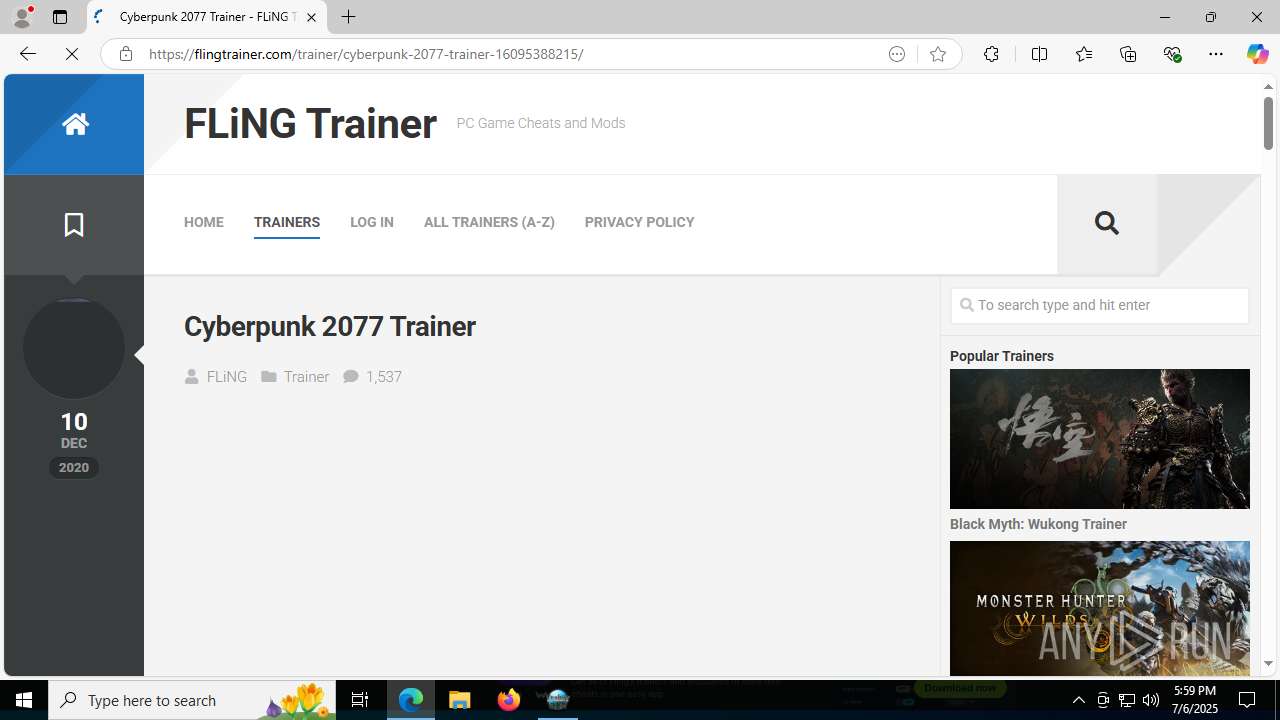Viewport: 1280px width, 720px height.
Task: Click the home icon in blue sidebar
Action: [75, 124]
